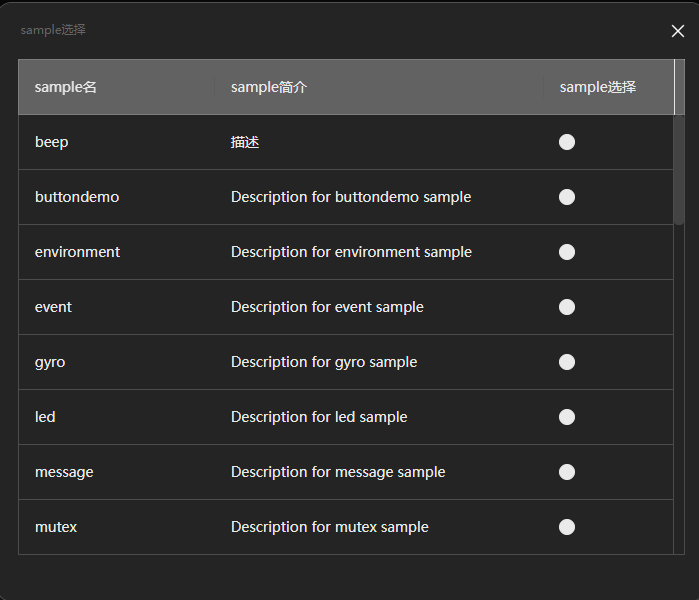
Task: Click Description for led sample text
Action: 319,417
